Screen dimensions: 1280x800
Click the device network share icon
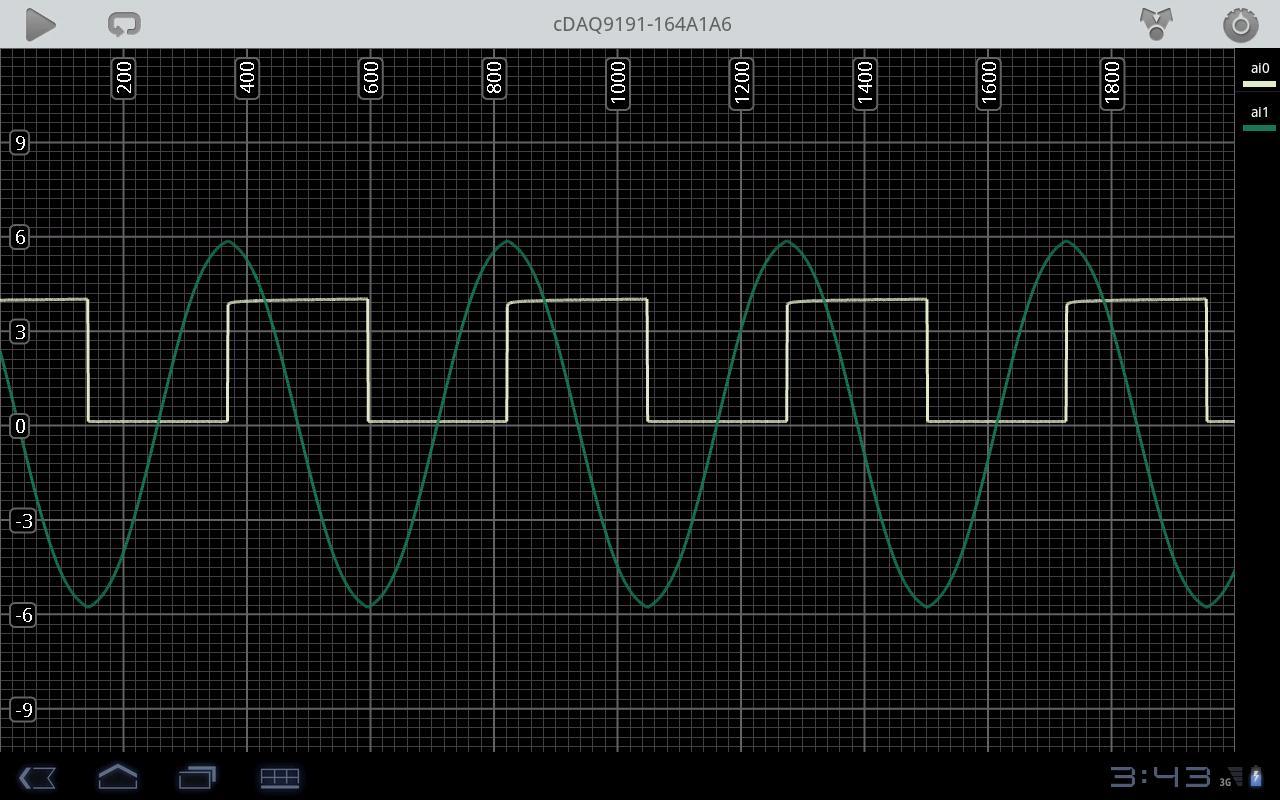tap(1156, 24)
